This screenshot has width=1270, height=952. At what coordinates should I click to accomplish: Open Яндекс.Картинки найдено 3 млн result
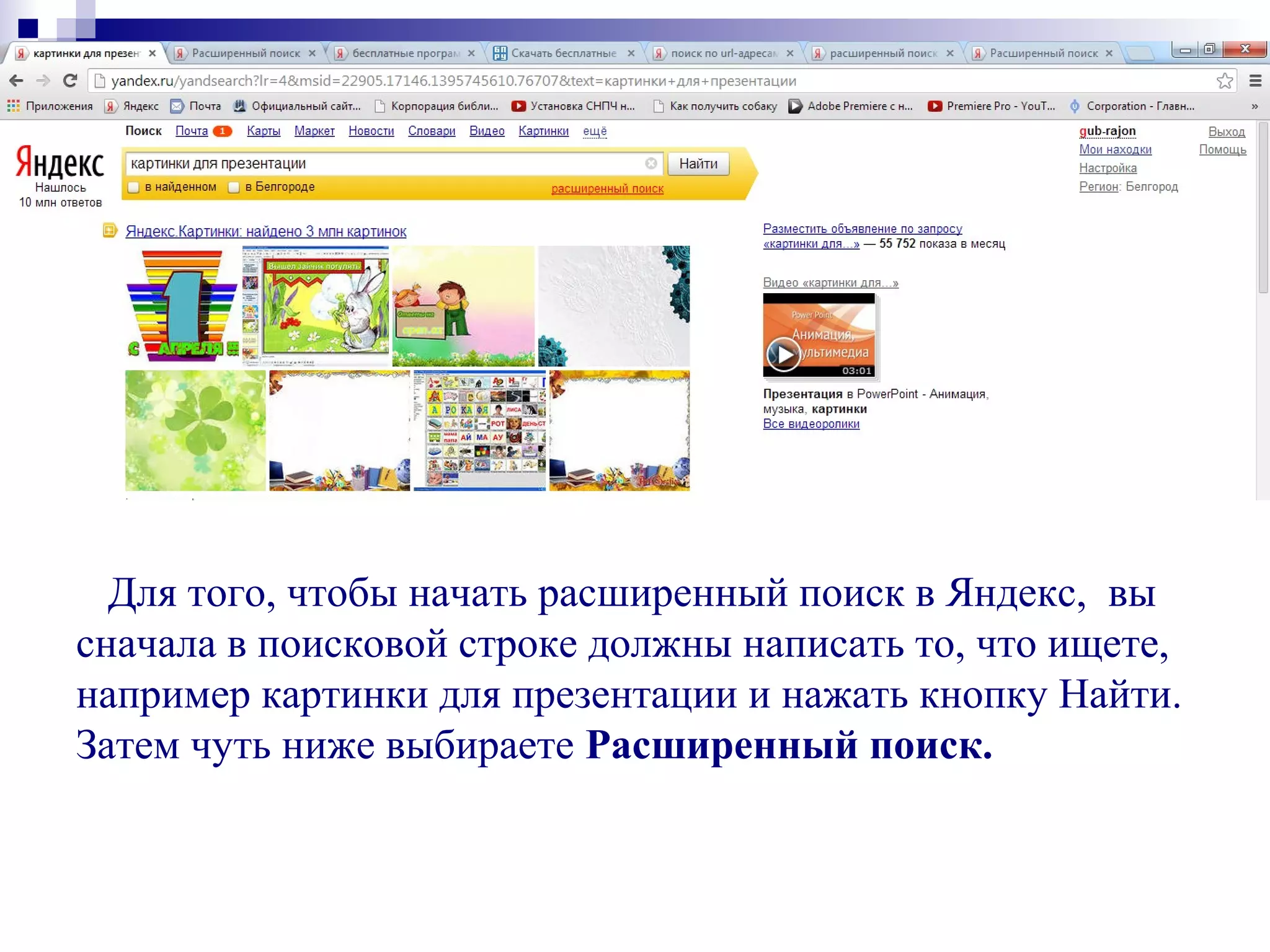coord(266,231)
